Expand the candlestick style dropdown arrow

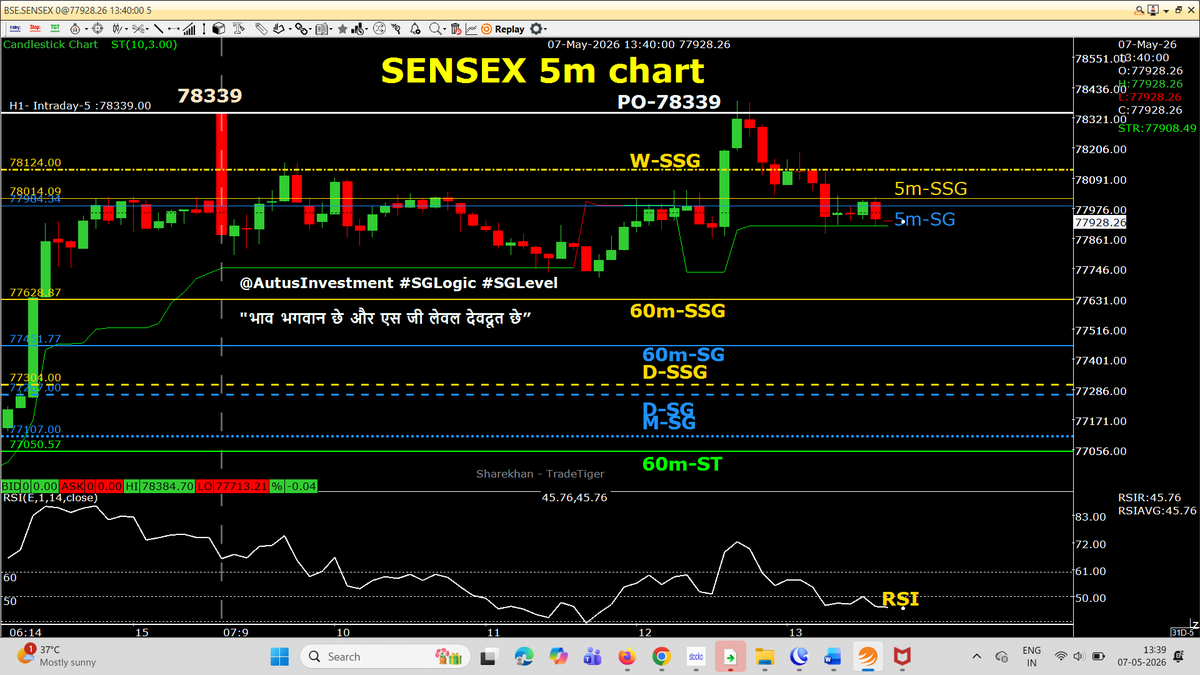point(126,29)
